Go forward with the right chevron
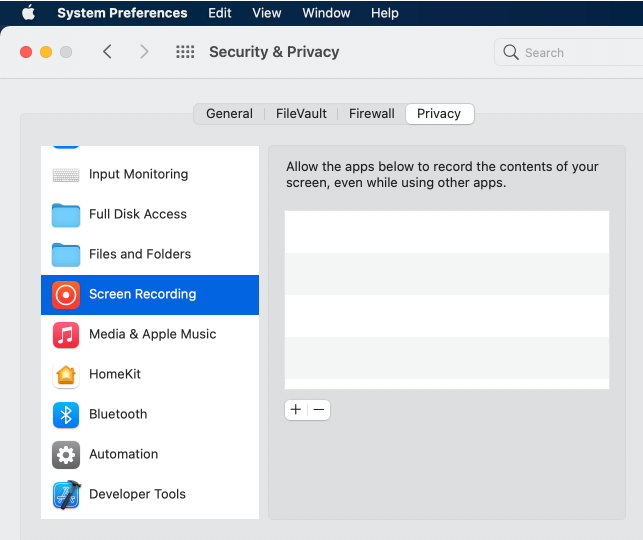This screenshot has width=643, height=540. [144, 52]
